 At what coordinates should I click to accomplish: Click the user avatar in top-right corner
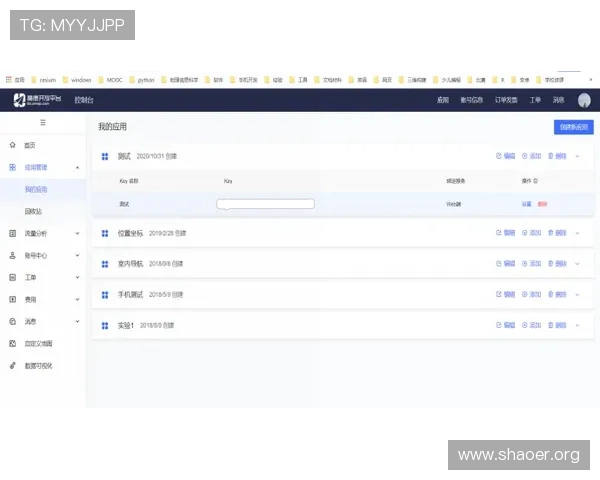(584, 100)
